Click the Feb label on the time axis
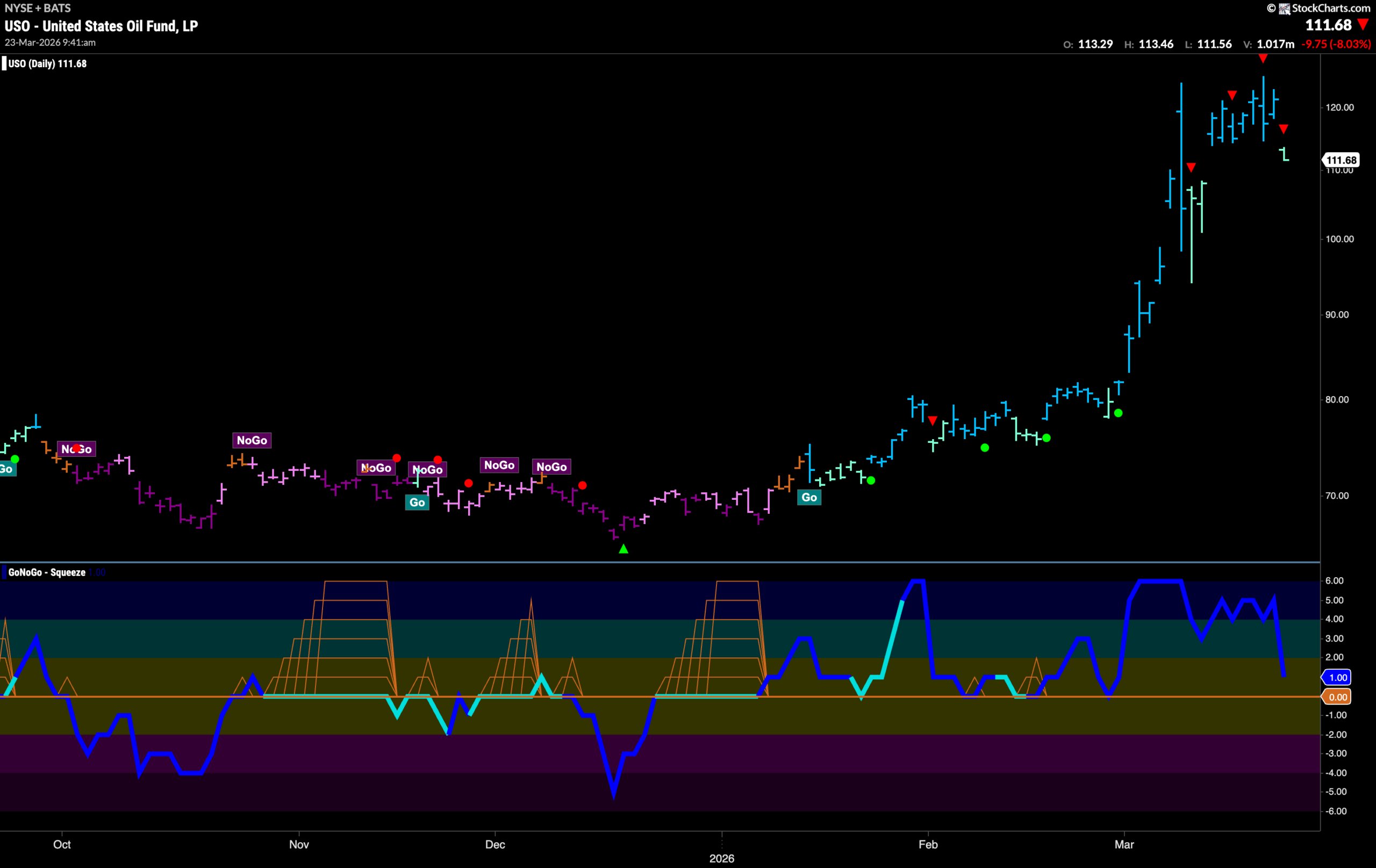 point(928,844)
